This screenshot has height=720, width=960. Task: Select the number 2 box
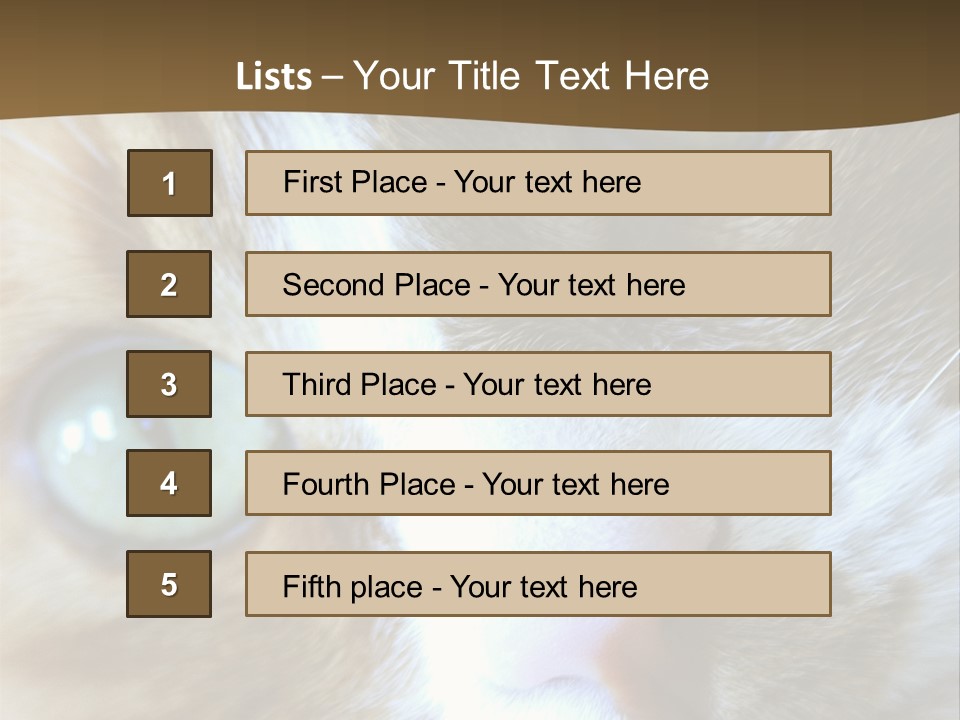tap(169, 284)
